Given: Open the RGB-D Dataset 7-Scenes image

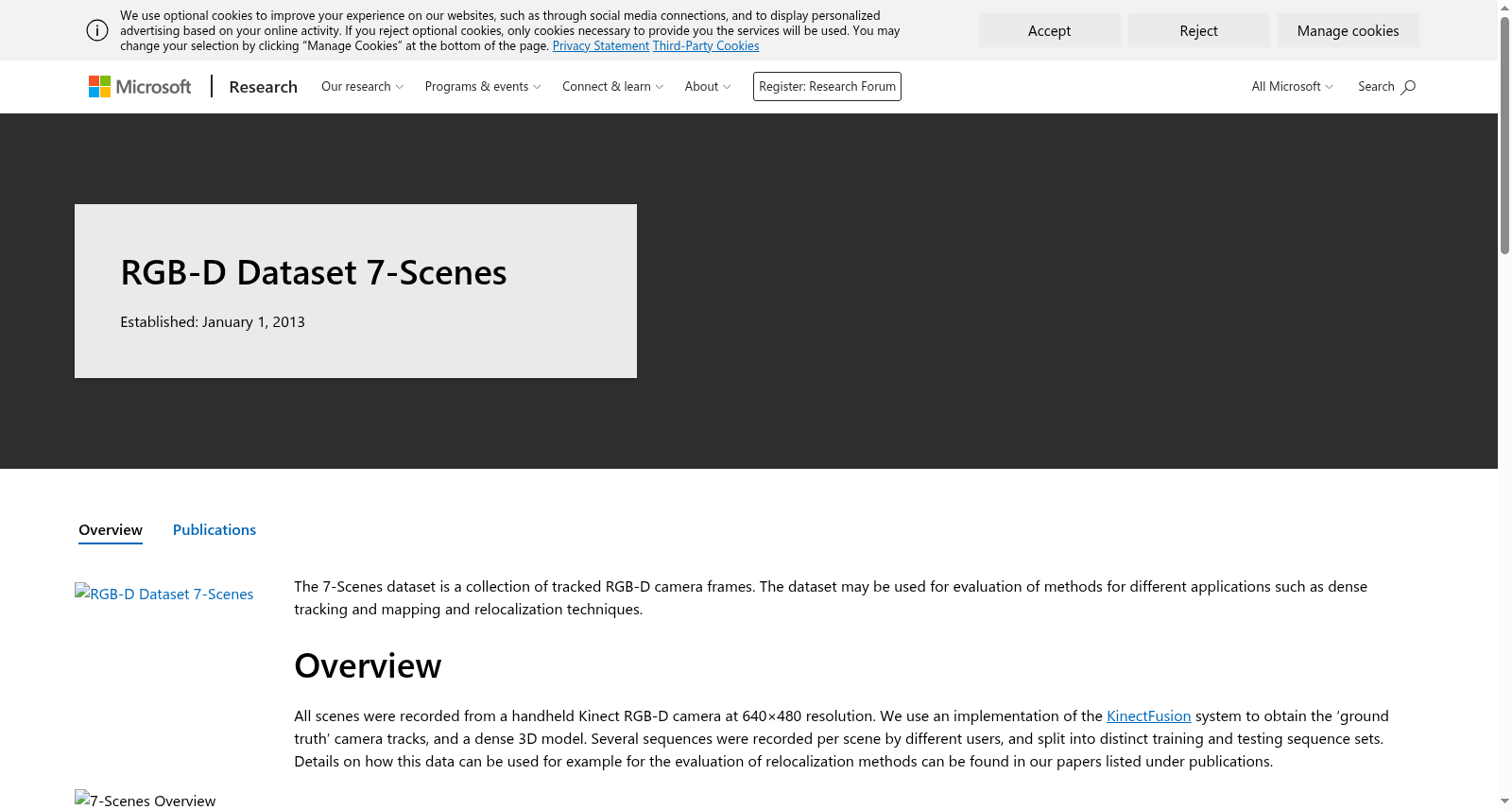Looking at the screenshot, I should tap(164, 594).
